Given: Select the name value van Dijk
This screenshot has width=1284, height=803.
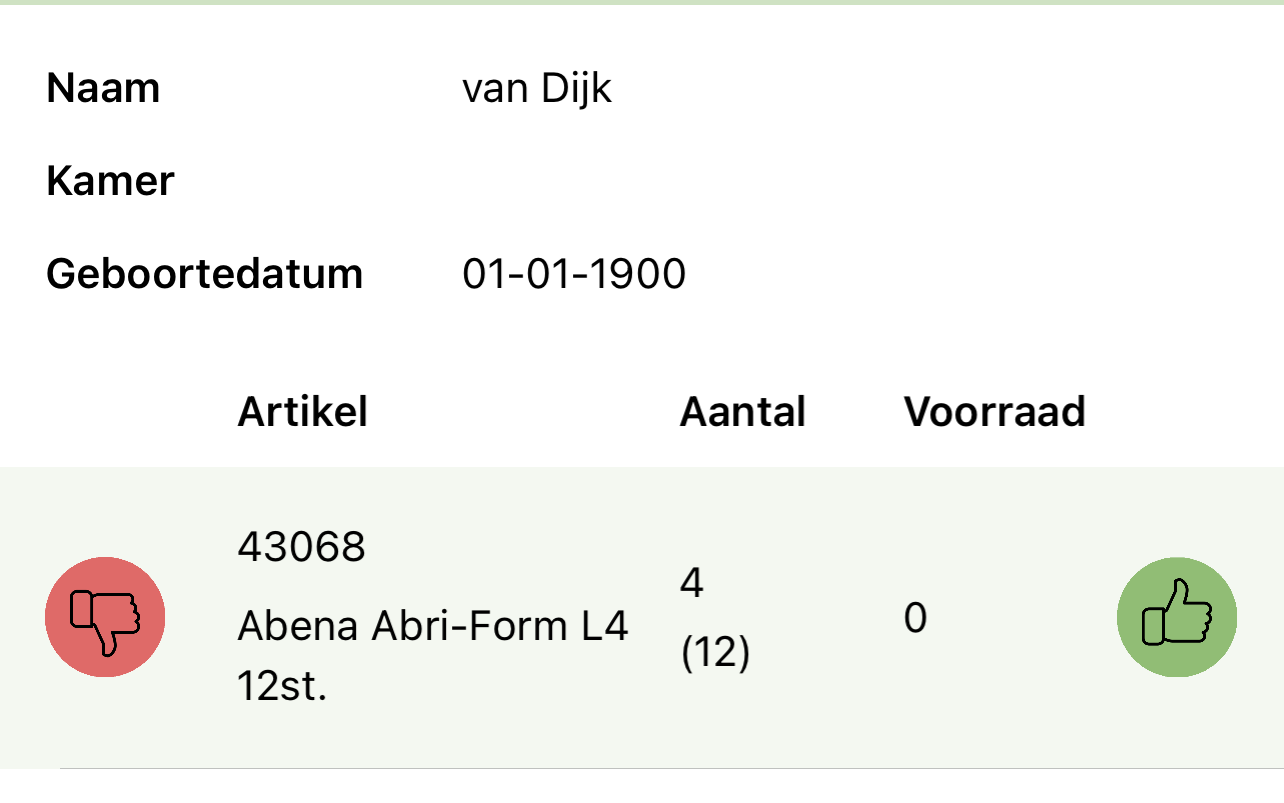Looking at the screenshot, I should pos(537,89).
